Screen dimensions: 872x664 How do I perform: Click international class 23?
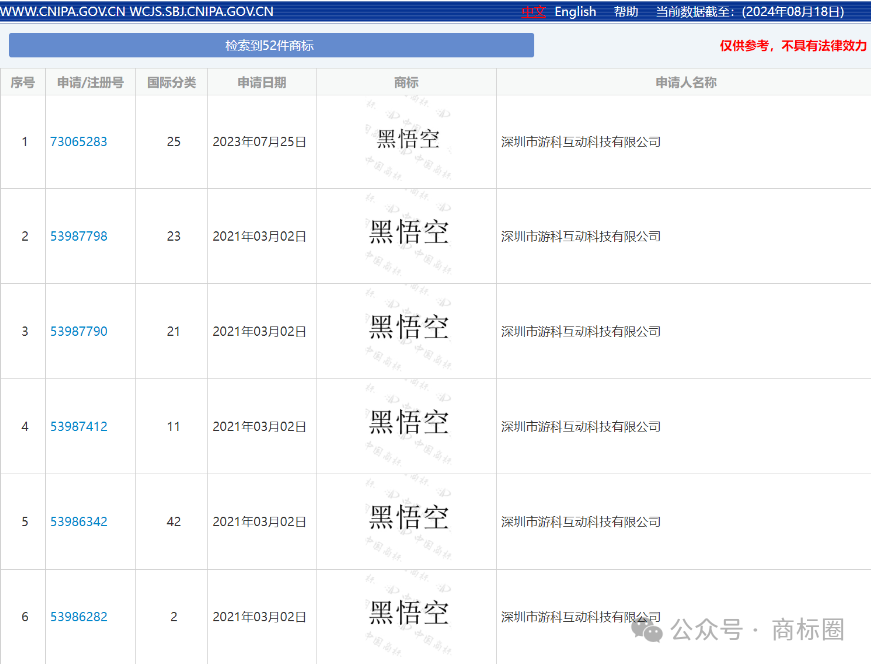(174, 236)
